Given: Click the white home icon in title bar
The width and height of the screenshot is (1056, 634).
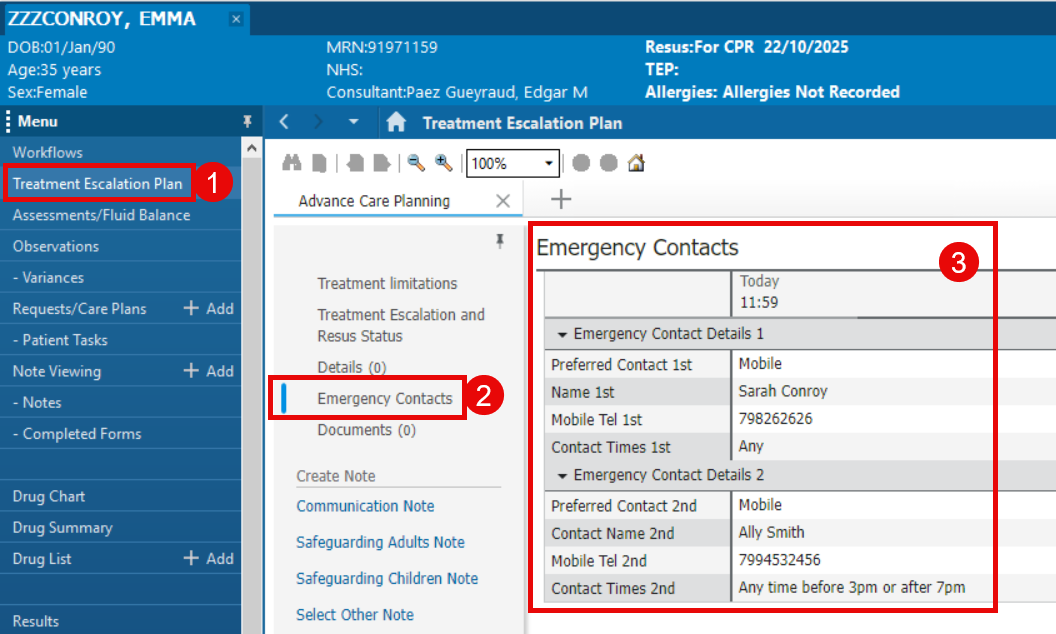Looking at the screenshot, I should pyautogui.click(x=396, y=122).
